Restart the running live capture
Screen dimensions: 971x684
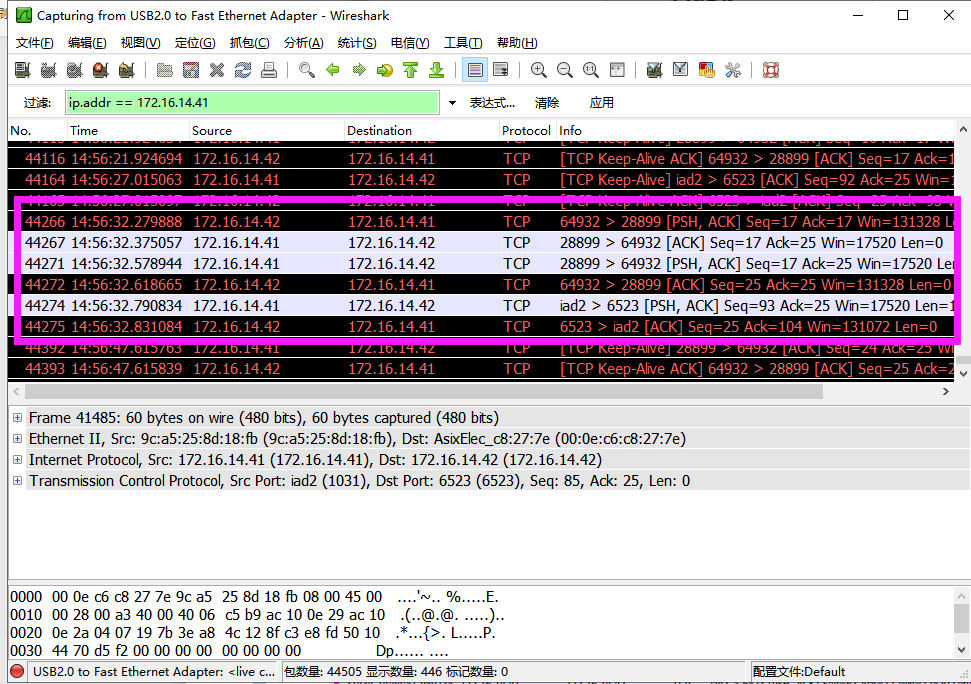[x=127, y=70]
